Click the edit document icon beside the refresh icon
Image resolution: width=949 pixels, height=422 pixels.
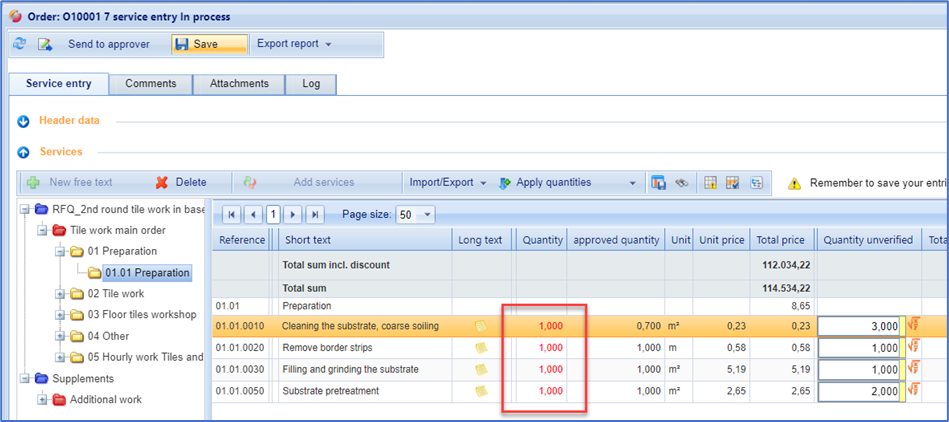(45, 44)
